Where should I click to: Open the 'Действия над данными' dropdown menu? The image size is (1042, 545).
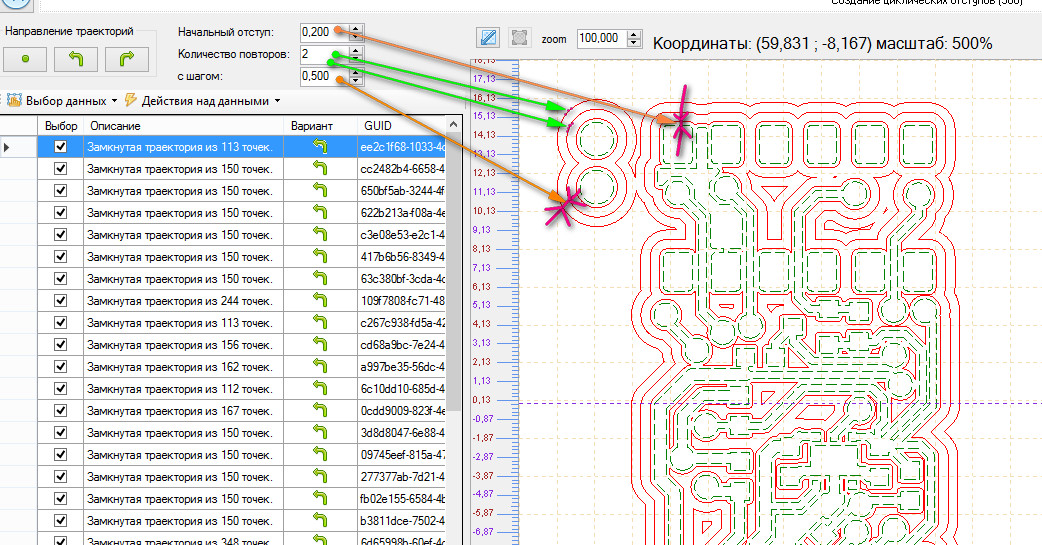pos(205,101)
